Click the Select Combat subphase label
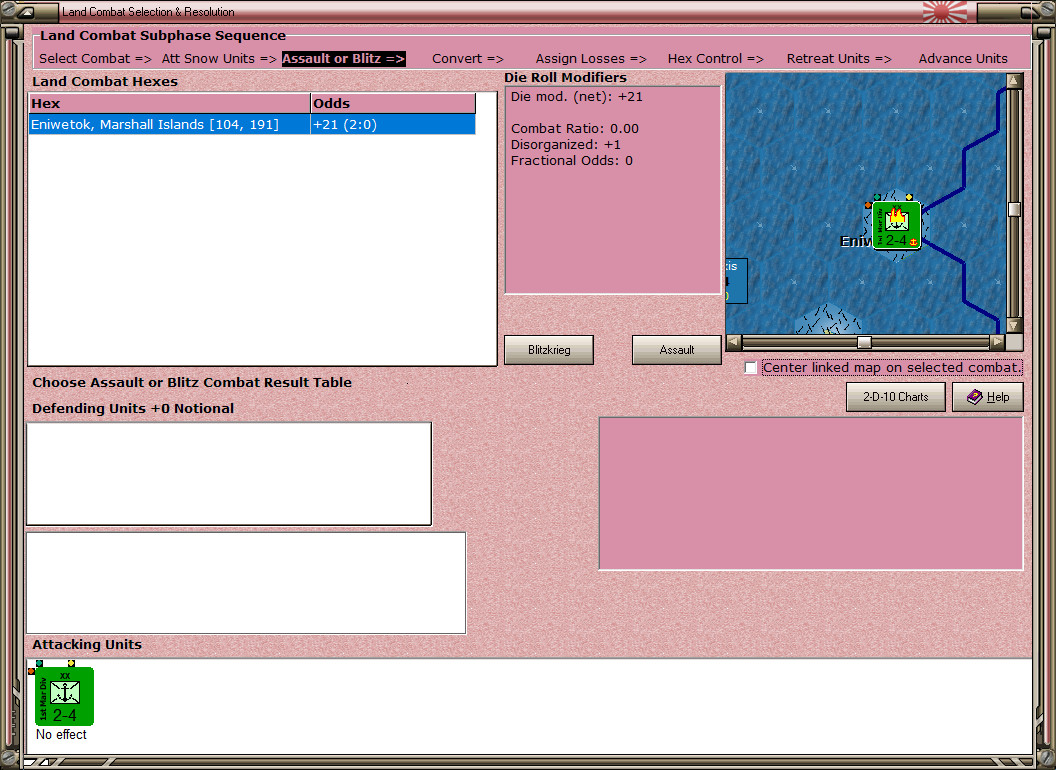Image resolution: width=1056 pixels, height=770 pixels. click(95, 59)
